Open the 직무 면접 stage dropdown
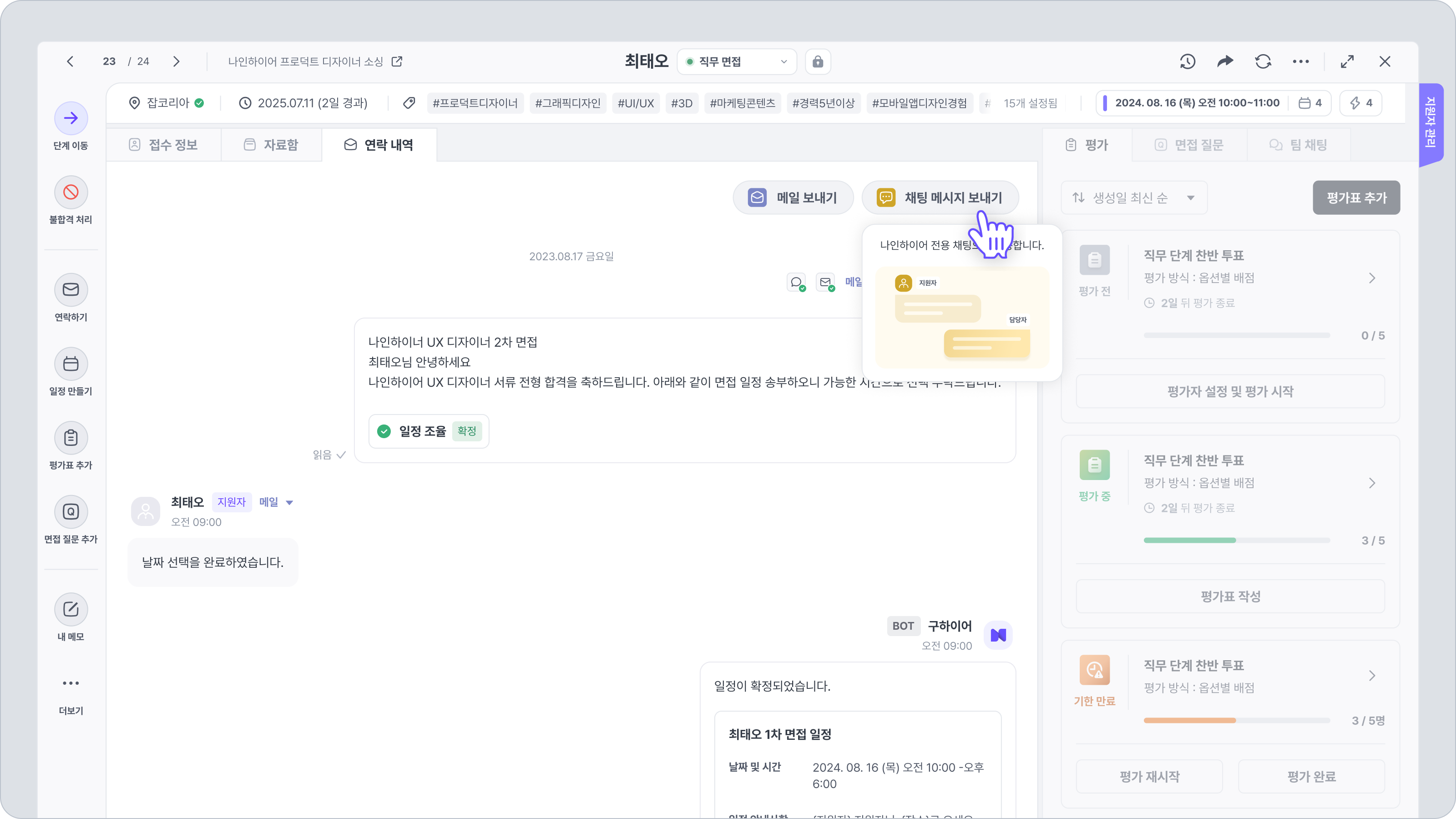Image resolution: width=1456 pixels, height=819 pixels. [x=737, y=61]
